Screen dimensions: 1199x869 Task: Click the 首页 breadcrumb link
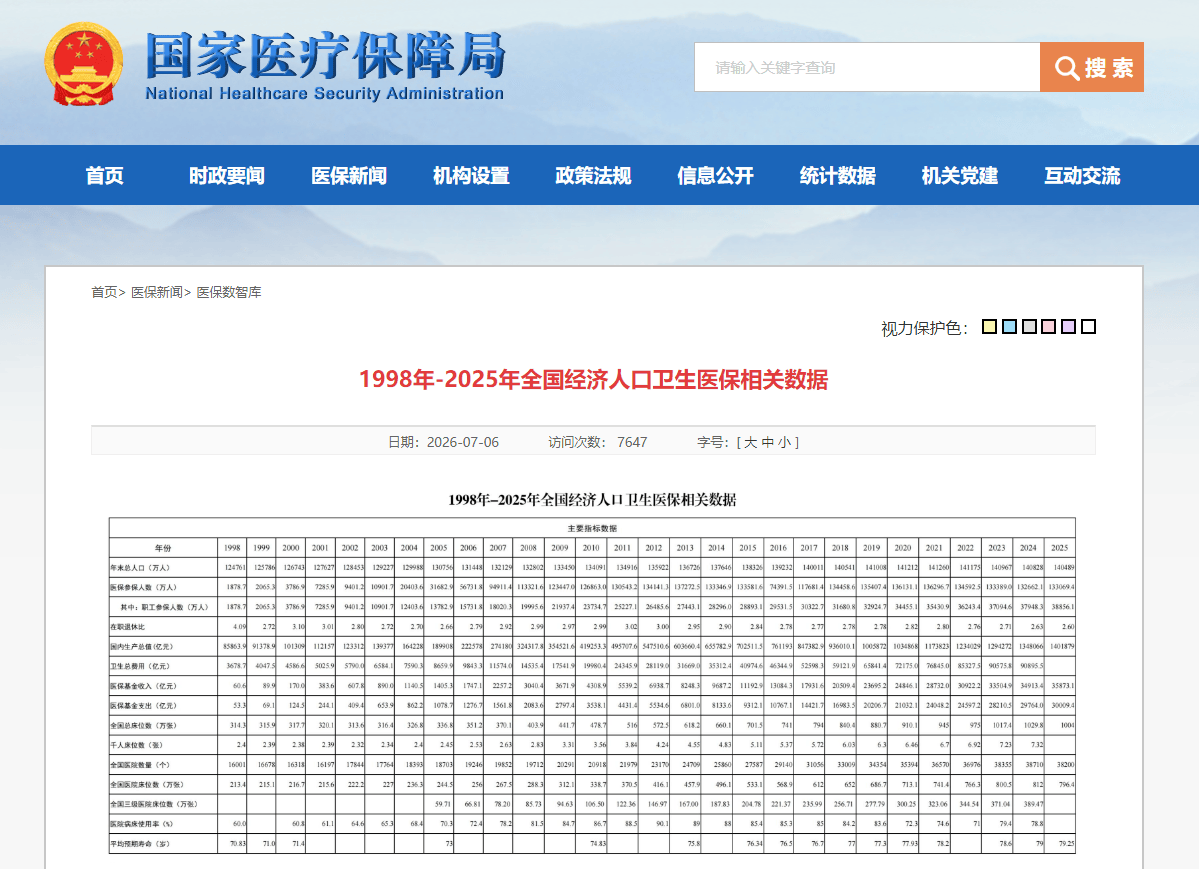[x=104, y=292]
